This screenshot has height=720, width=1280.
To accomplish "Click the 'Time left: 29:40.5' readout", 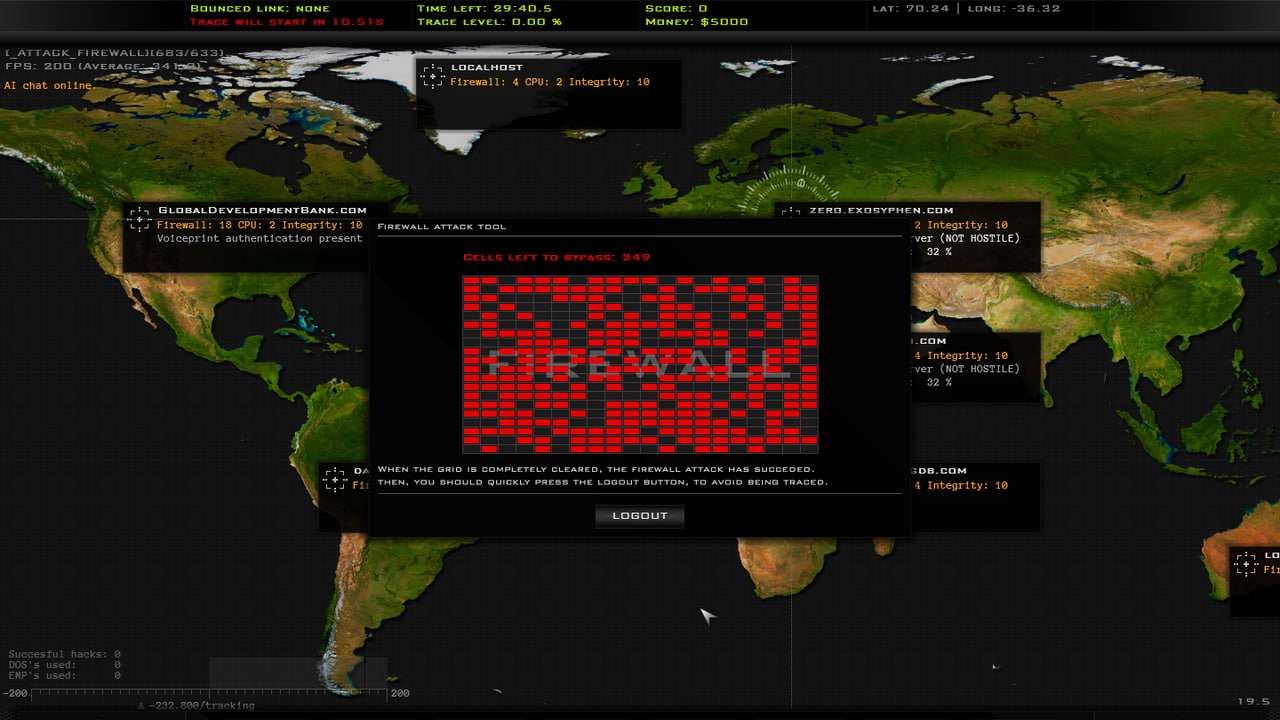I will (484, 9).
